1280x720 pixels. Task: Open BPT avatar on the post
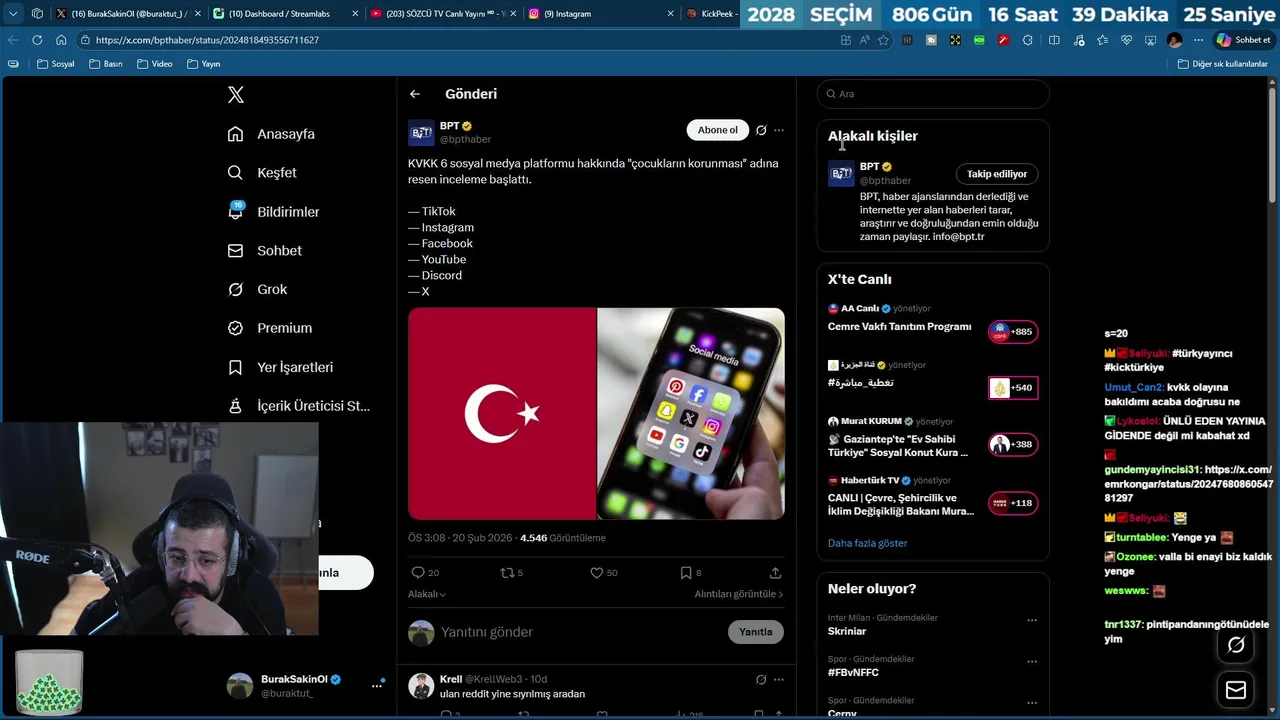(x=421, y=133)
